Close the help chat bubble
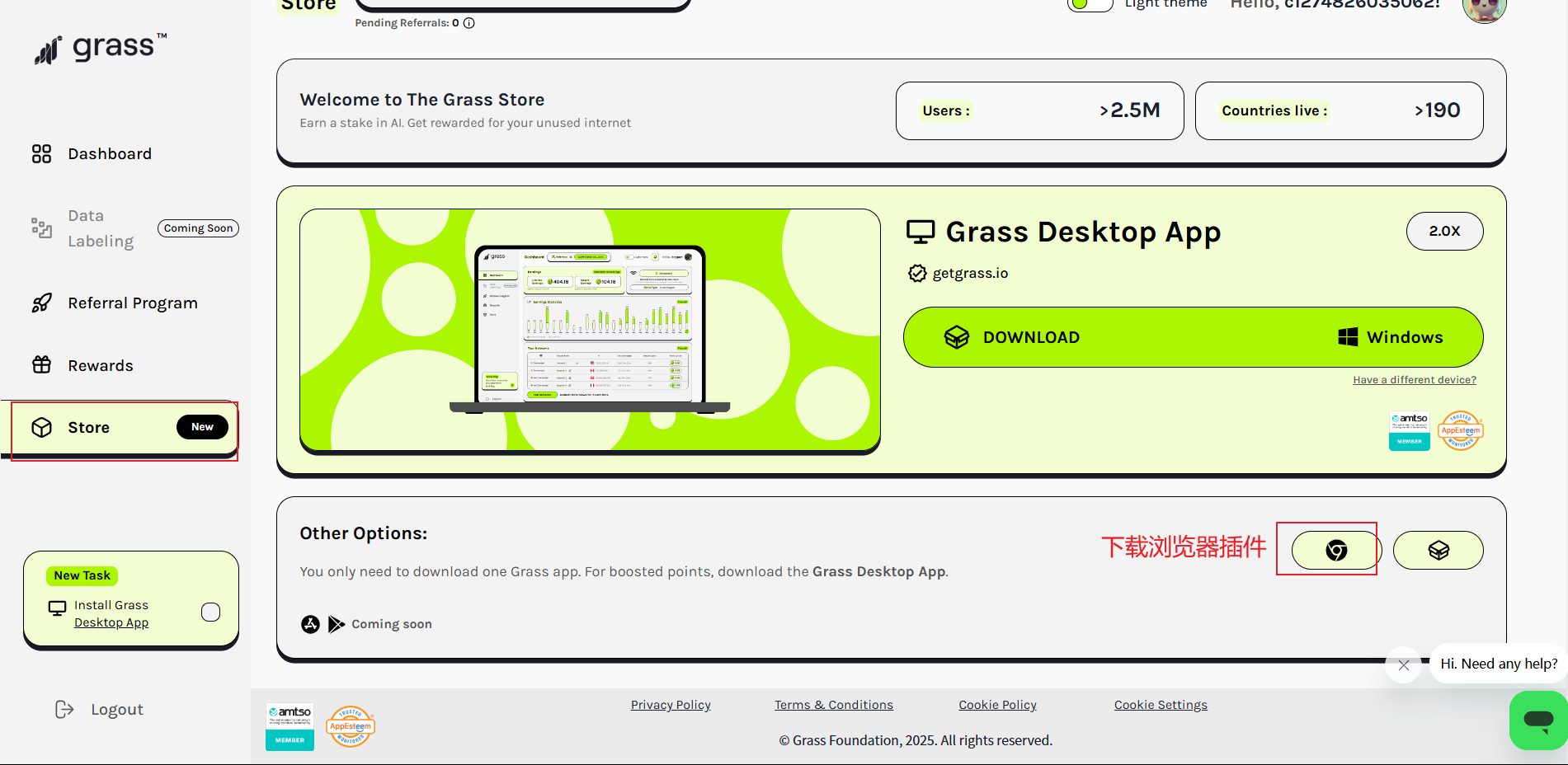This screenshot has height=765, width=1568. pos(1404,665)
